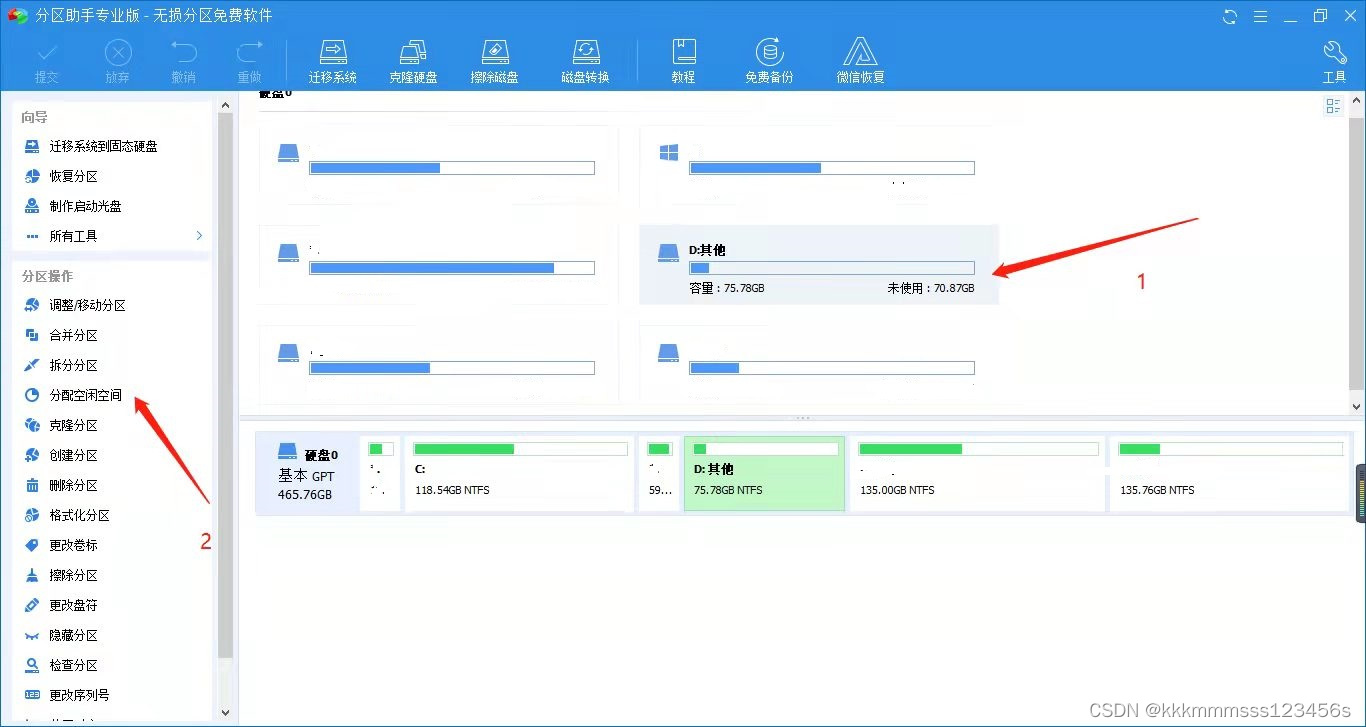Click the 免费备份 free backup icon
The width and height of the screenshot is (1366, 727).
769,62
